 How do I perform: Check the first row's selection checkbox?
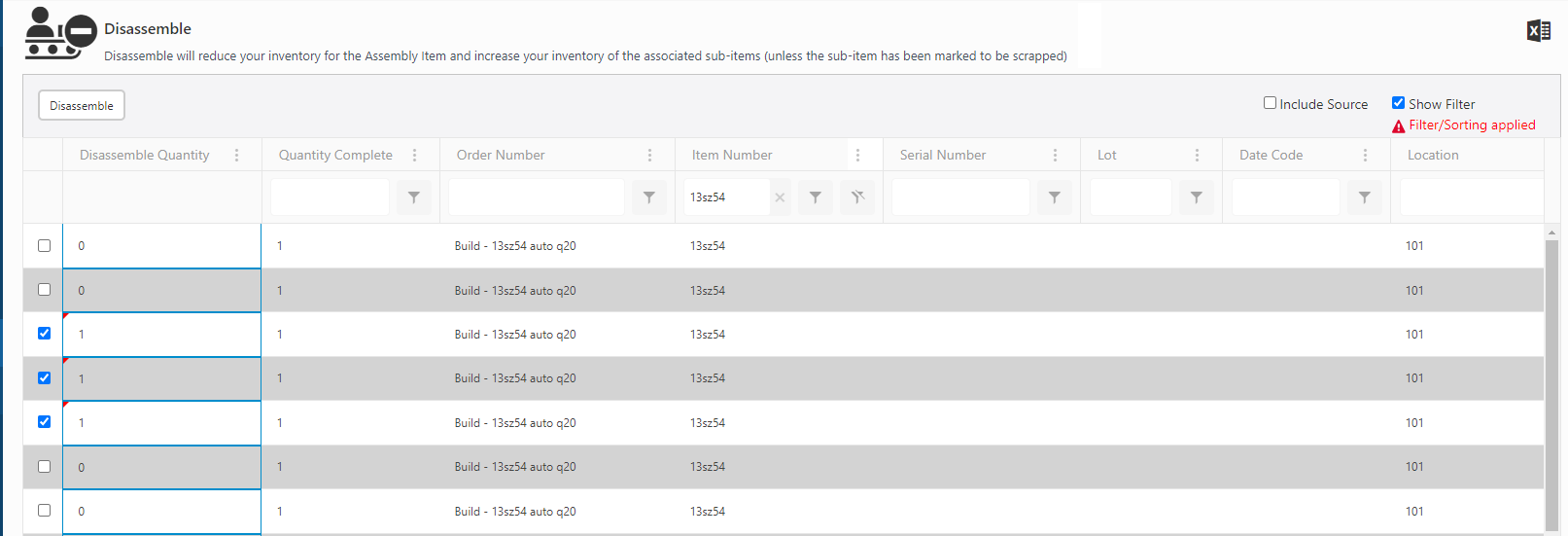tap(44, 246)
